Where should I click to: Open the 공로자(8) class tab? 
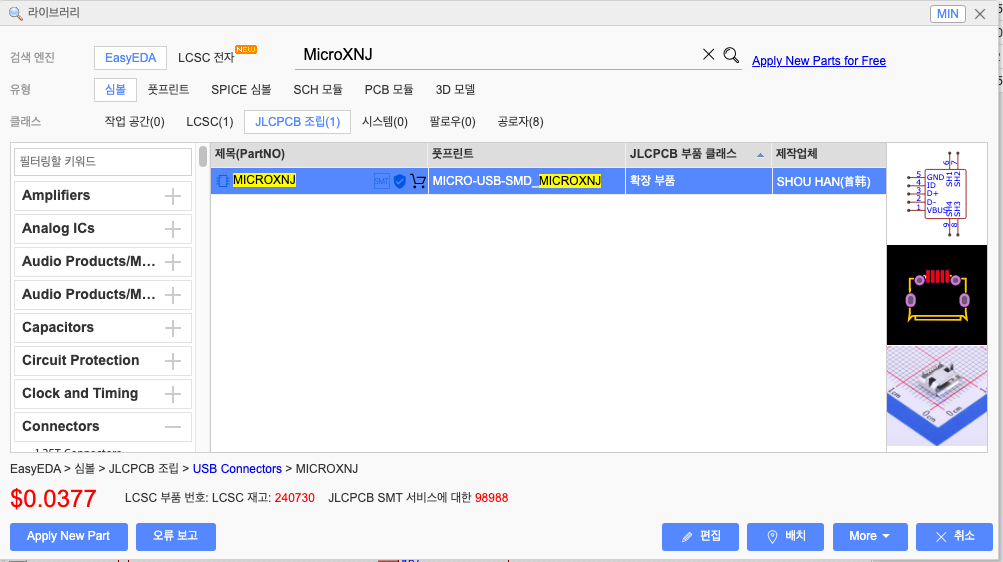click(x=521, y=121)
